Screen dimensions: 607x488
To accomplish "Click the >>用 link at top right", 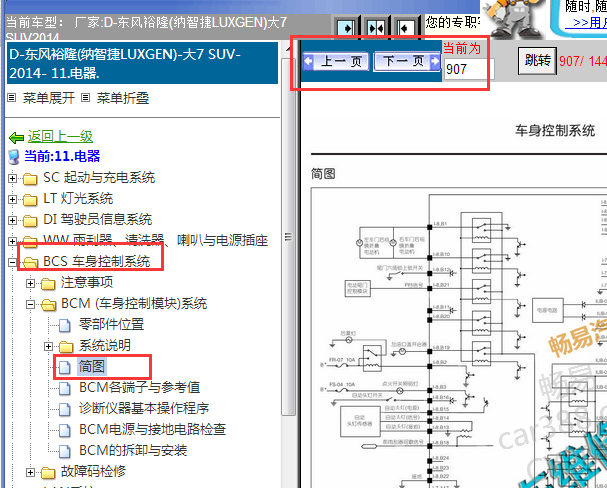I will click(585, 23).
